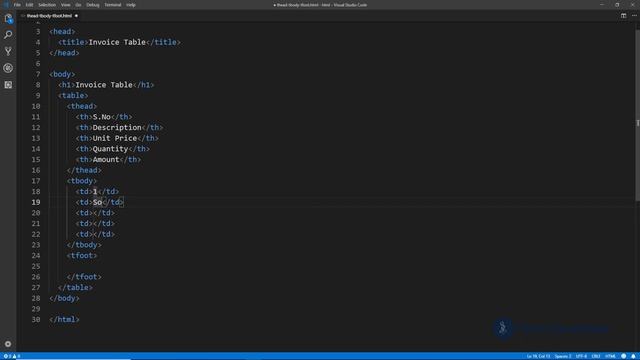
Task: Click the feedback smiley in status bar
Action: pos(624,356)
